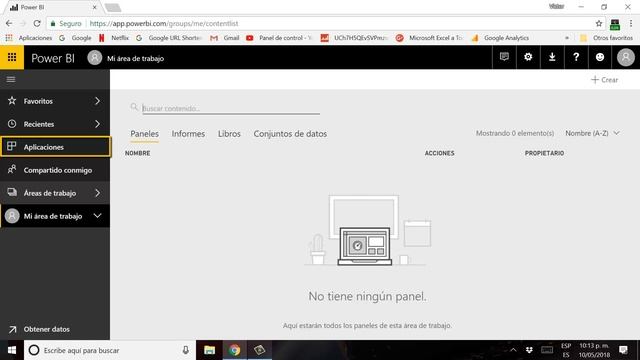
Task: Click the microphone icon in taskbar search
Action: [x=185, y=350]
